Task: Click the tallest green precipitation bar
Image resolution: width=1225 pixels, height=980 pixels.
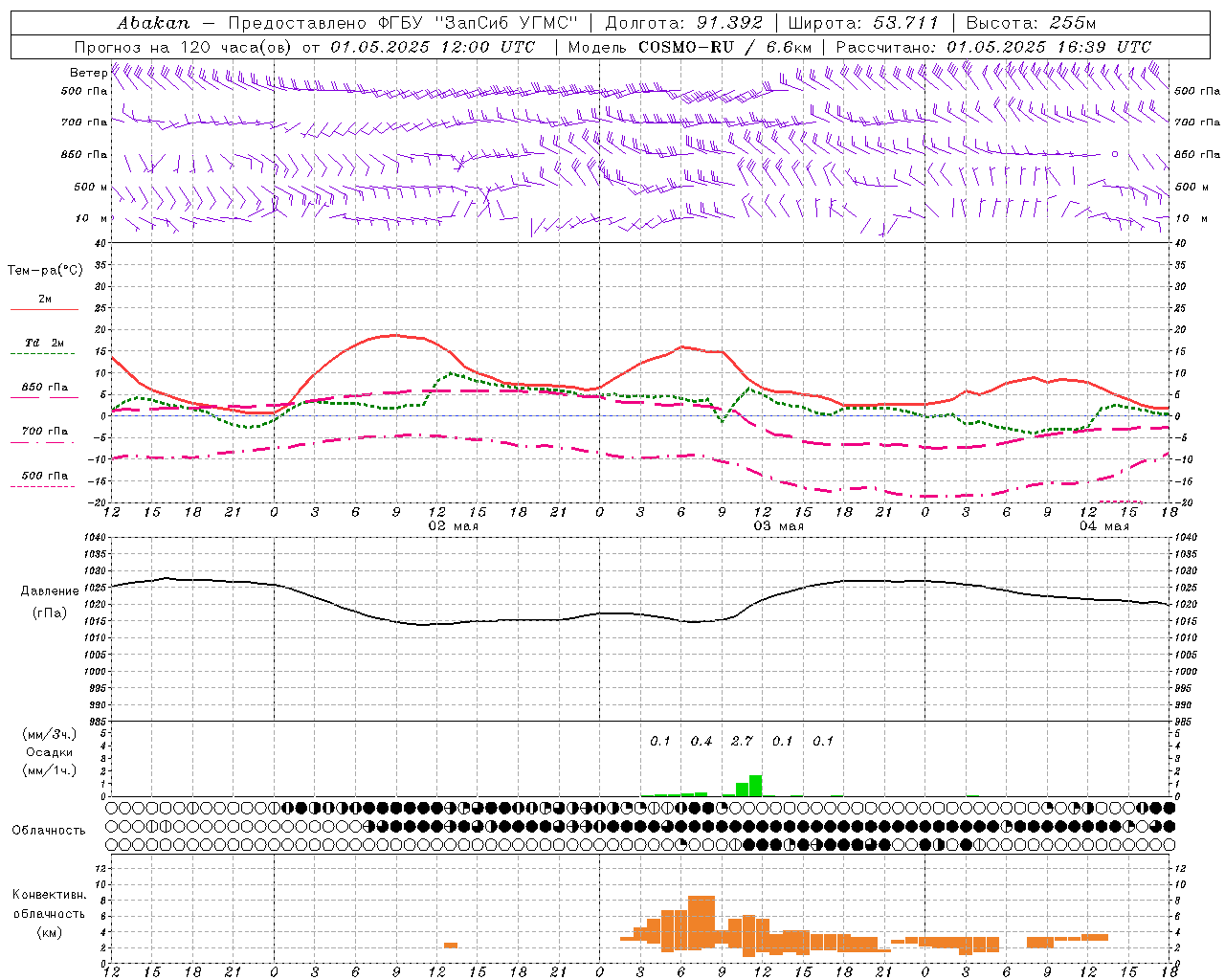Action: click(755, 786)
